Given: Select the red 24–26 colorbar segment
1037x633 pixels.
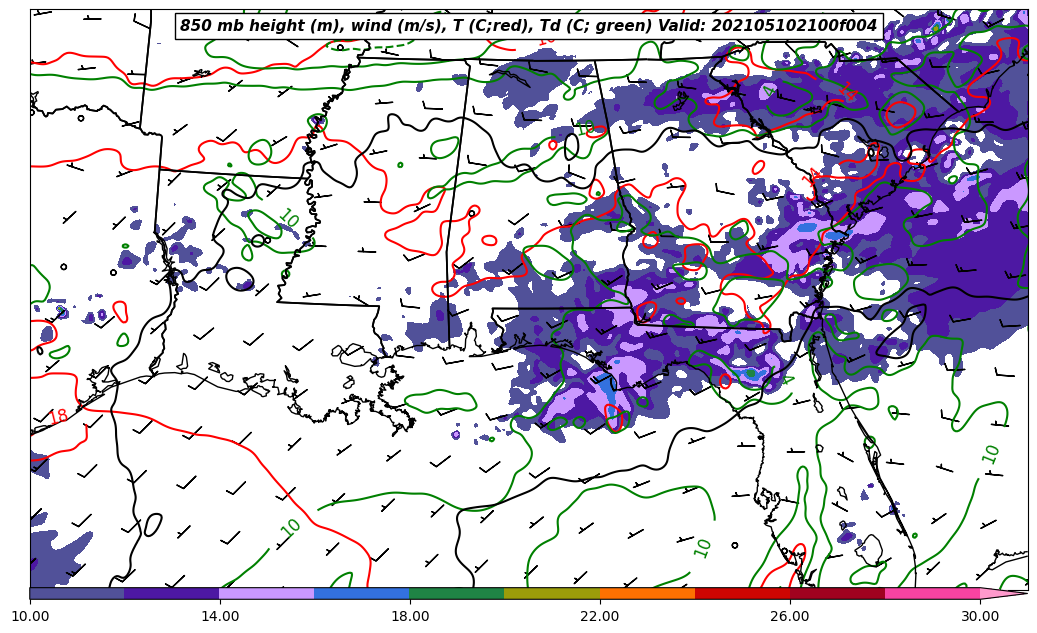Looking at the screenshot, I should click(x=742, y=593).
